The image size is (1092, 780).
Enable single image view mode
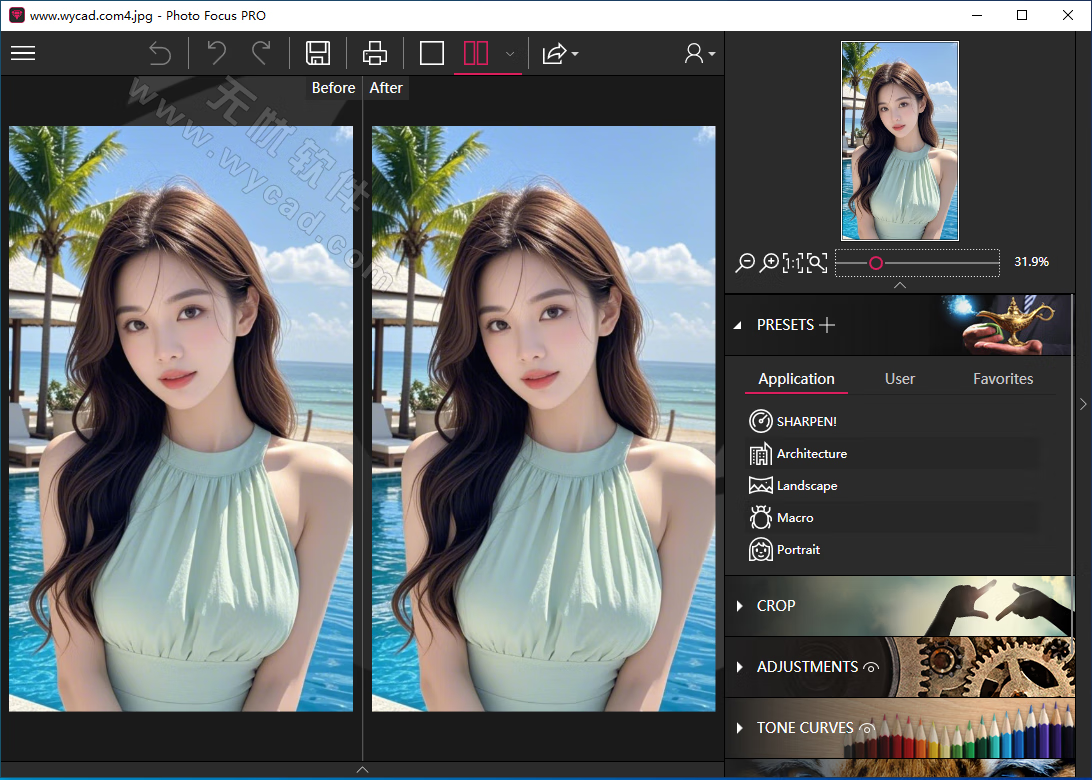coord(431,54)
